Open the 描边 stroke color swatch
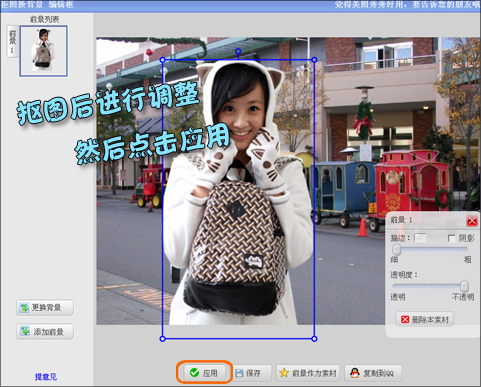The height and width of the screenshot is (387, 481). click(420, 238)
